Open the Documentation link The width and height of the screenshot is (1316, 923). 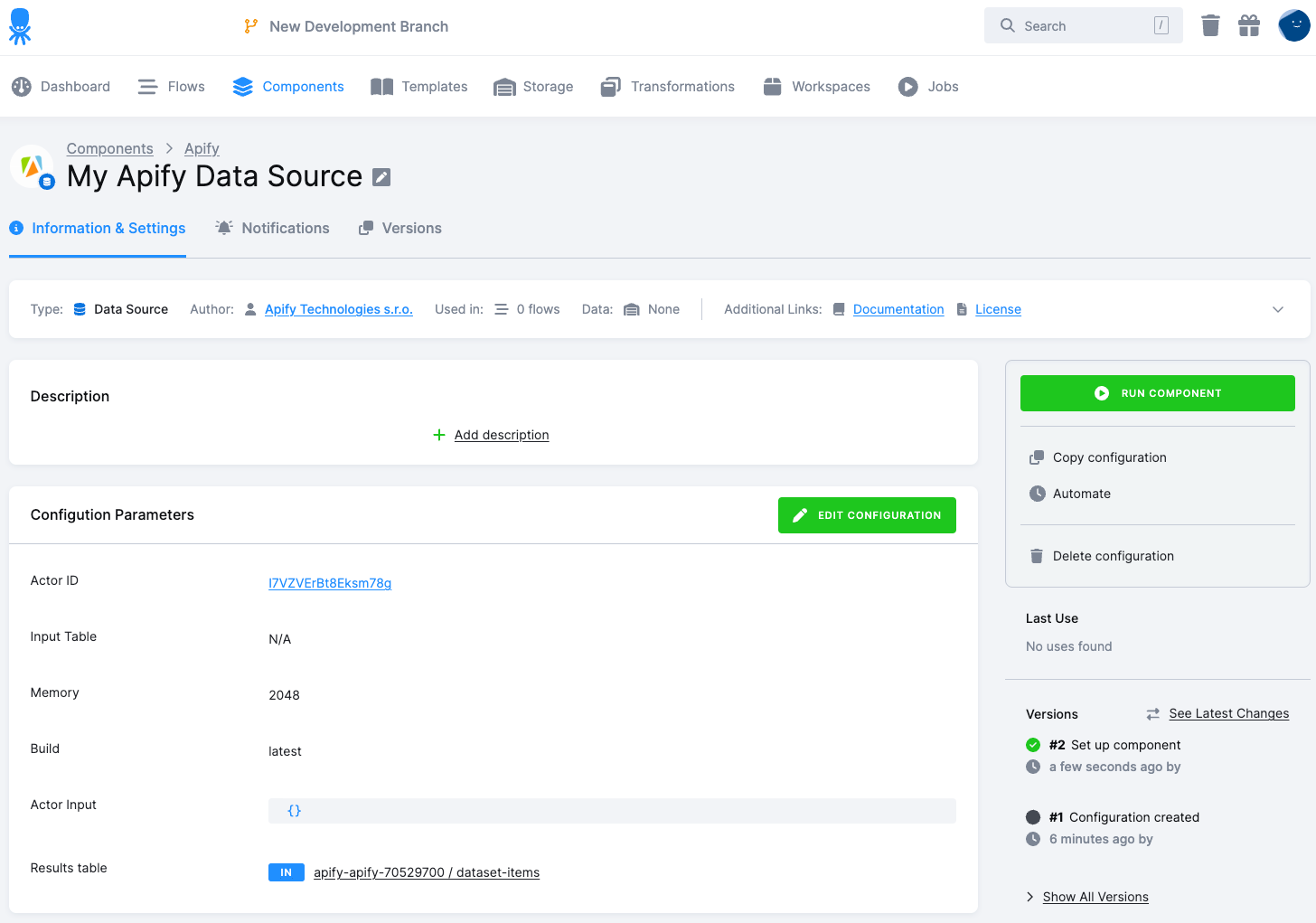point(898,309)
